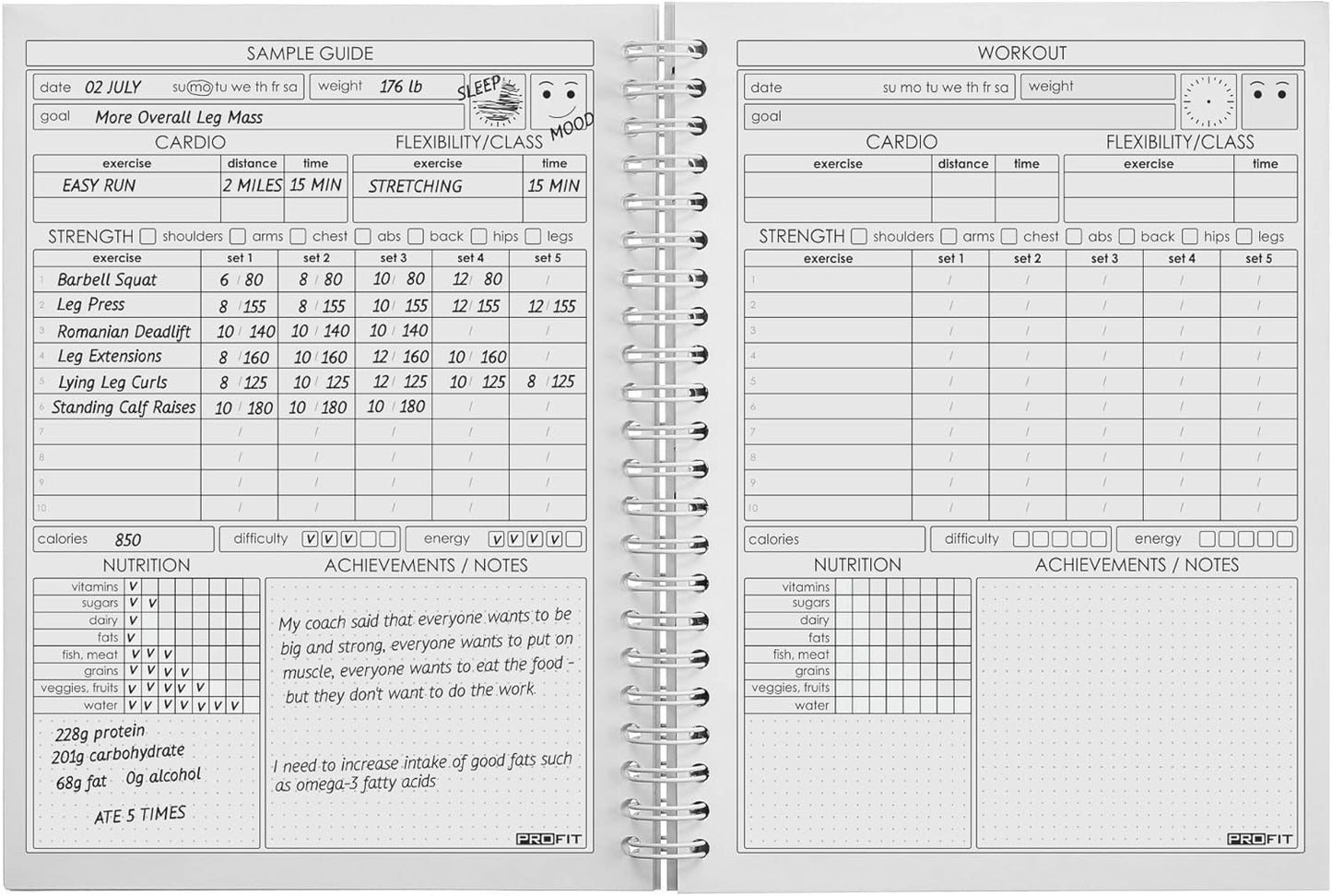
Task: Tick legs checkbox on Sample Guide page
Action: [x=533, y=237]
